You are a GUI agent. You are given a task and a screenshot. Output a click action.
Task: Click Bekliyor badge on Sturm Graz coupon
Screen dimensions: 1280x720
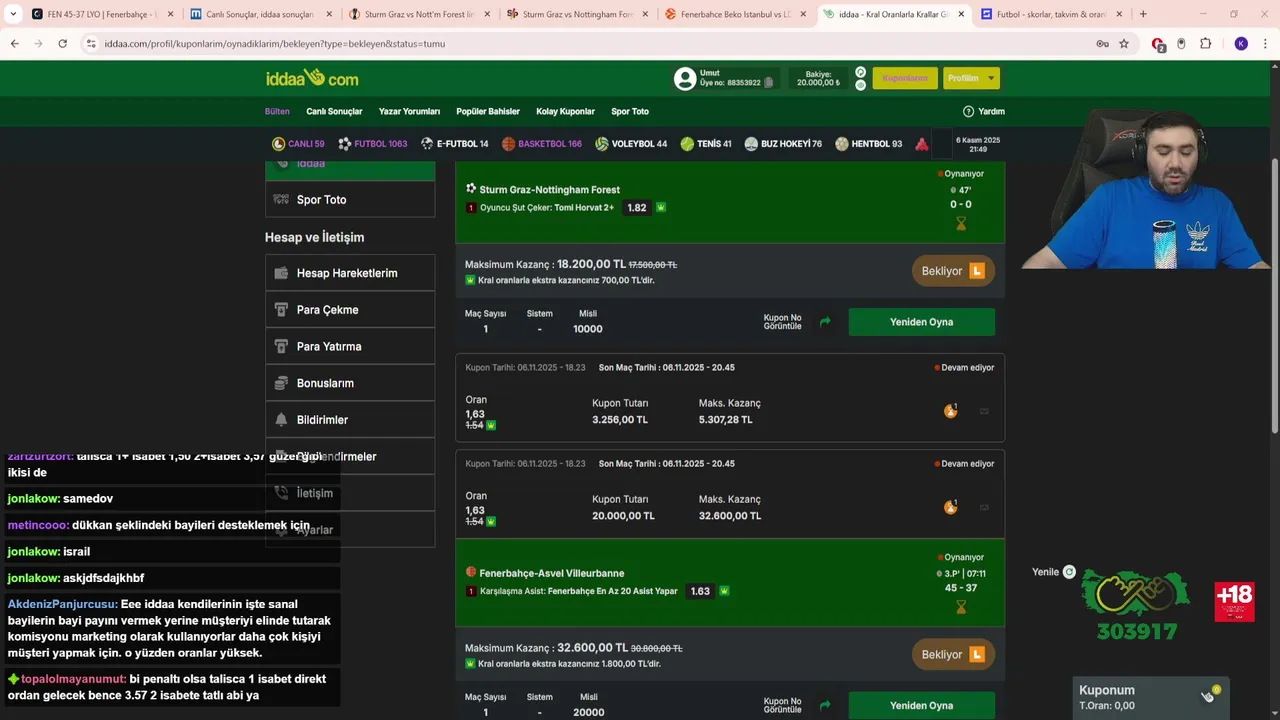[x=952, y=271]
